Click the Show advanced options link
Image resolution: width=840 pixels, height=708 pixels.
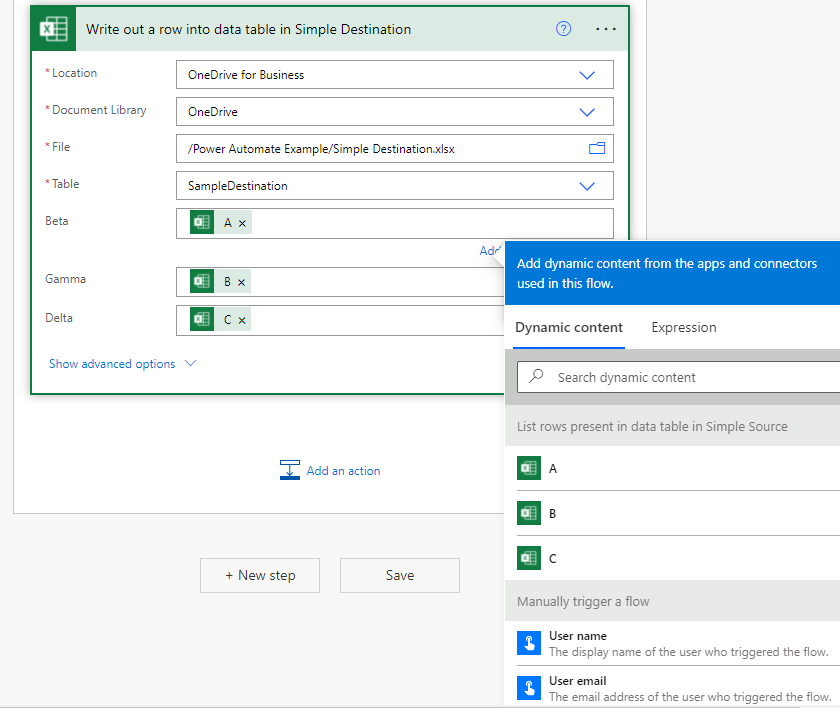[x=112, y=364]
